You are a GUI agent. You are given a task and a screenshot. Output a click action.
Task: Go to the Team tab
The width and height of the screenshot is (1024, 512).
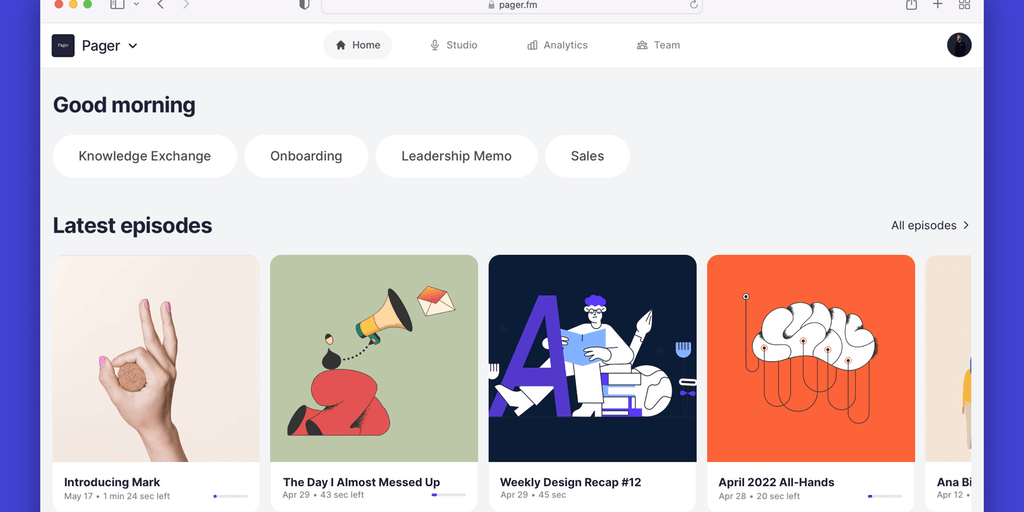pyautogui.click(x=658, y=45)
